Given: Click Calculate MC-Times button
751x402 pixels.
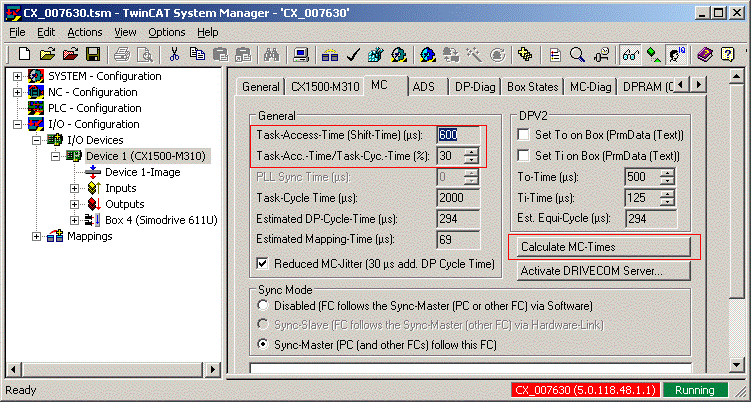Looking at the screenshot, I should pos(603,247).
